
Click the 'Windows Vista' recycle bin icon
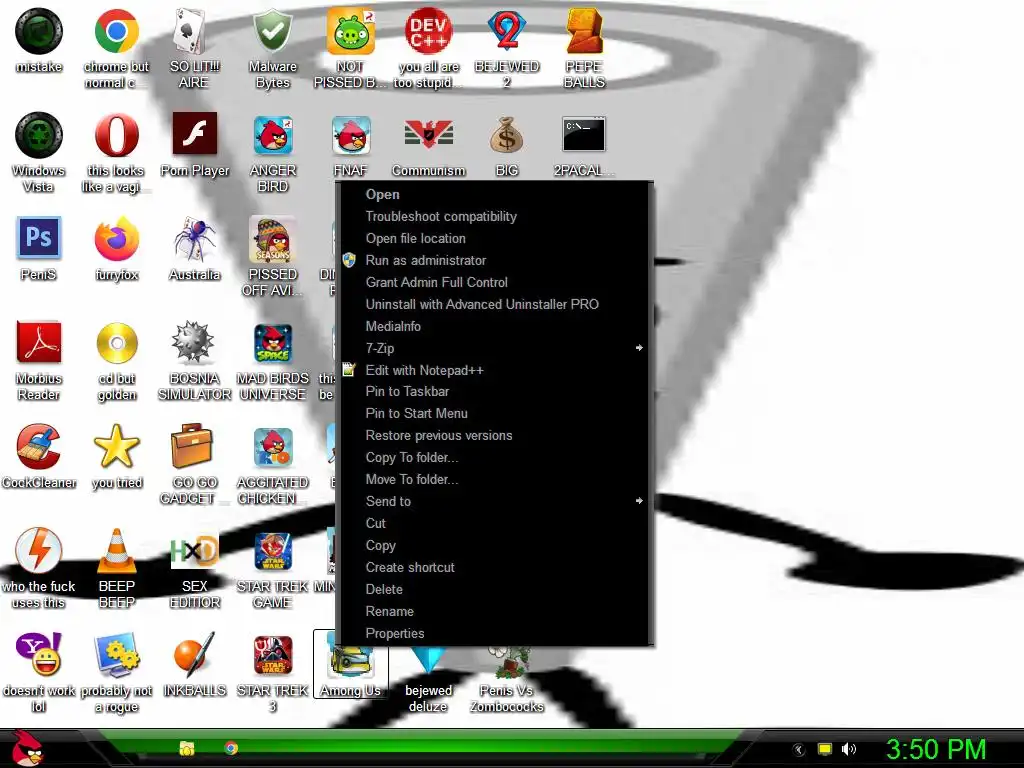coord(39,135)
